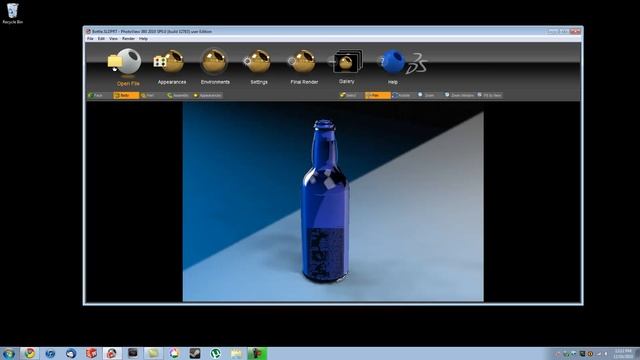Click the Open File sphere icon
This screenshot has width=640, height=360.
tap(125, 62)
